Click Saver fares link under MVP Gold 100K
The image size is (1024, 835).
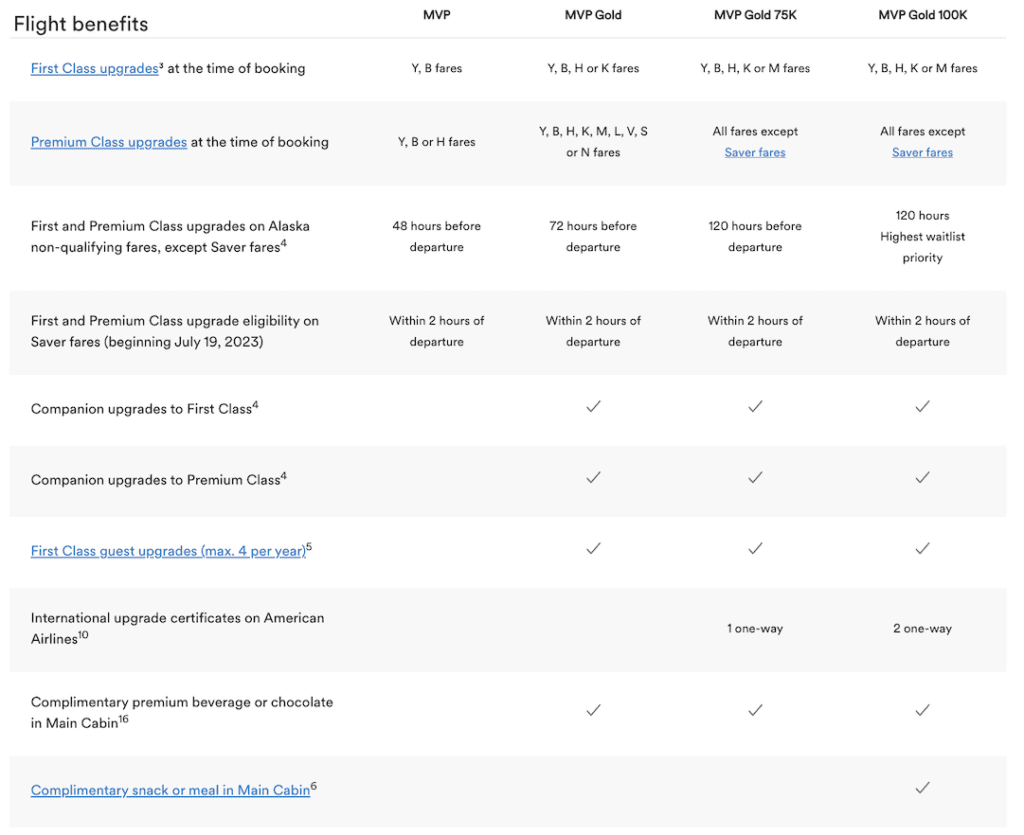pos(922,153)
